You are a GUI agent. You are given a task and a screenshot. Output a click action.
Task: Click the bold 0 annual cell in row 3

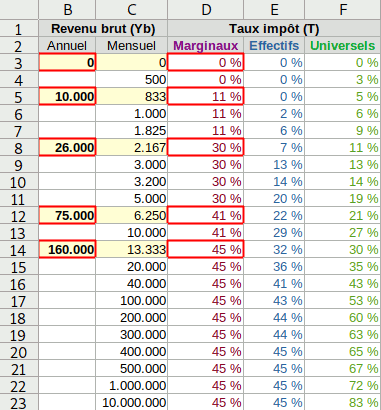click(x=67, y=63)
